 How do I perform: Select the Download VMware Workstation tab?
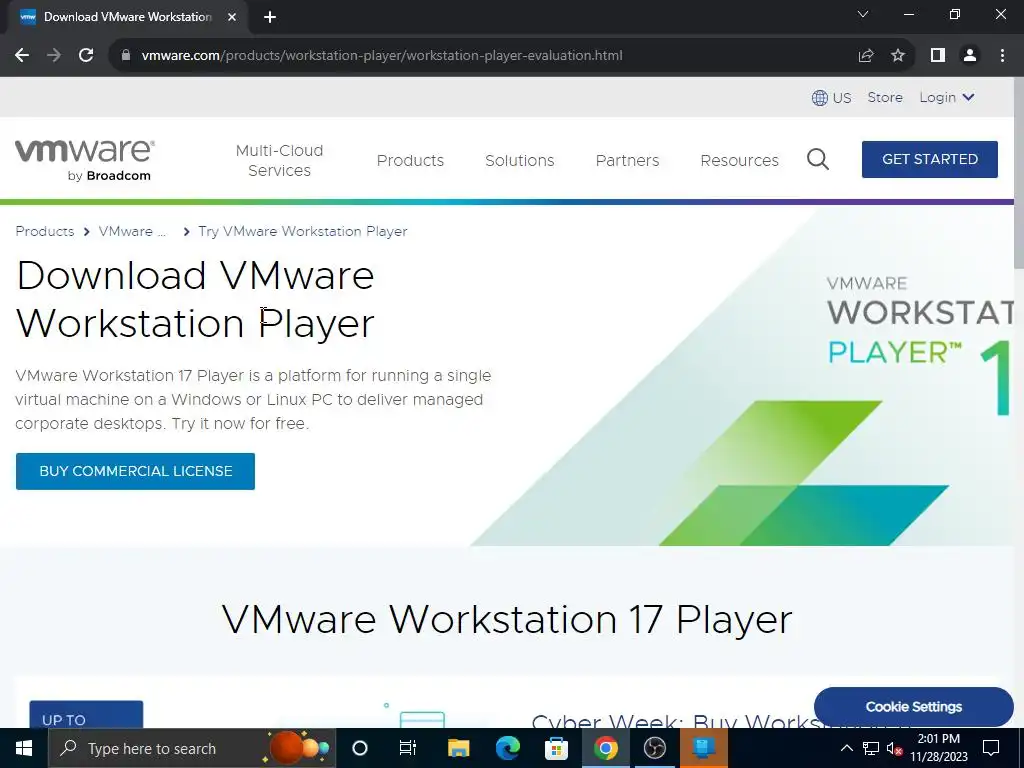click(127, 17)
